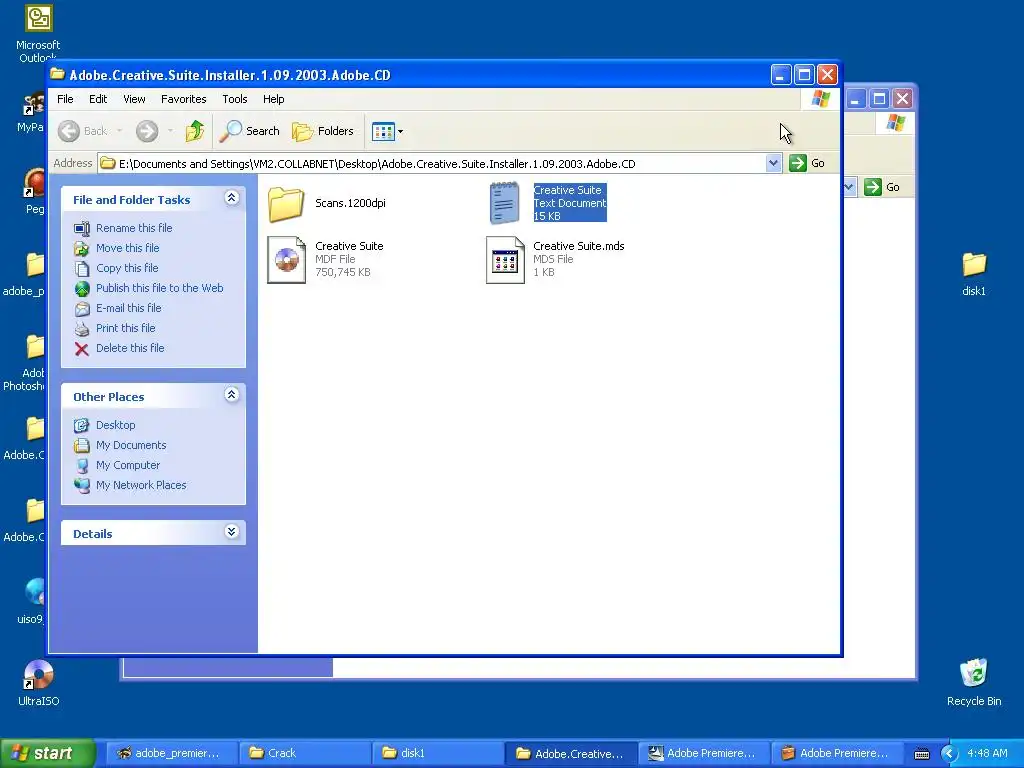Screen dimensions: 1024x768
Task: Click Print this file link
Action: (x=125, y=328)
